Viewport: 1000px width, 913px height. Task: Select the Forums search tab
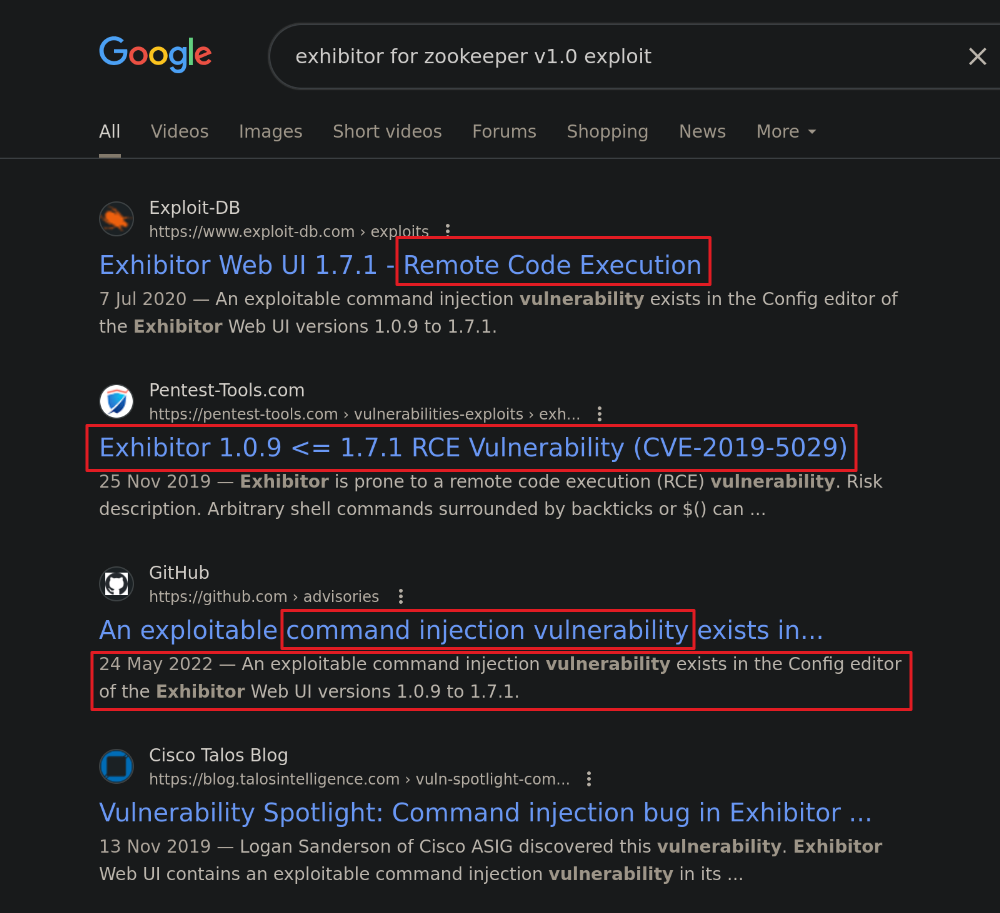tap(504, 132)
